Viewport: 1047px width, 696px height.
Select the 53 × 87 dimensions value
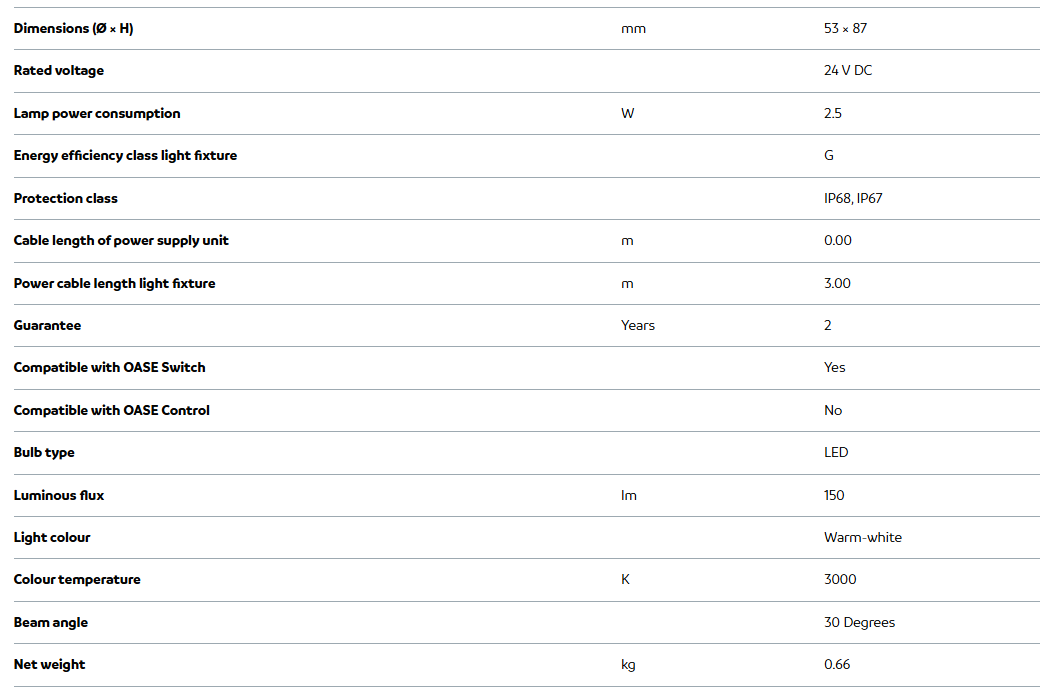[x=845, y=28]
